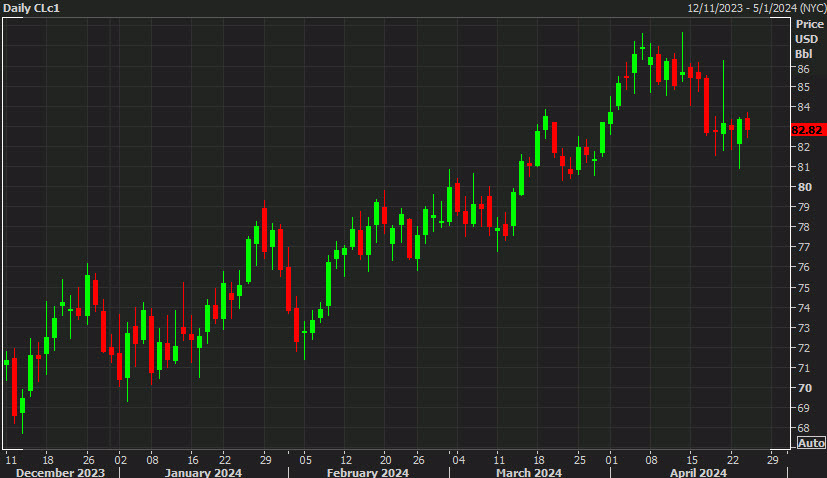The width and height of the screenshot is (827, 478).
Task: Click the 80 price level on axis
Action: click(x=802, y=187)
